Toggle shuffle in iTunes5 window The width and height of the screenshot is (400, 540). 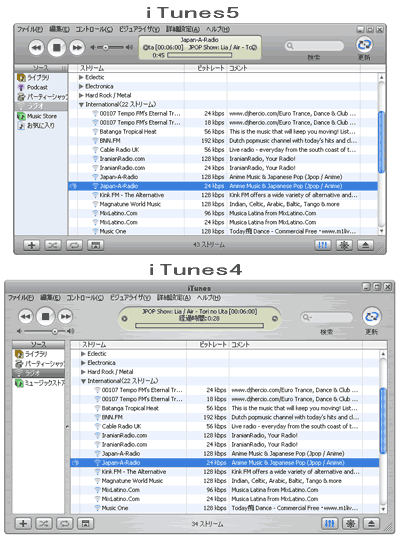[x=53, y=245]
